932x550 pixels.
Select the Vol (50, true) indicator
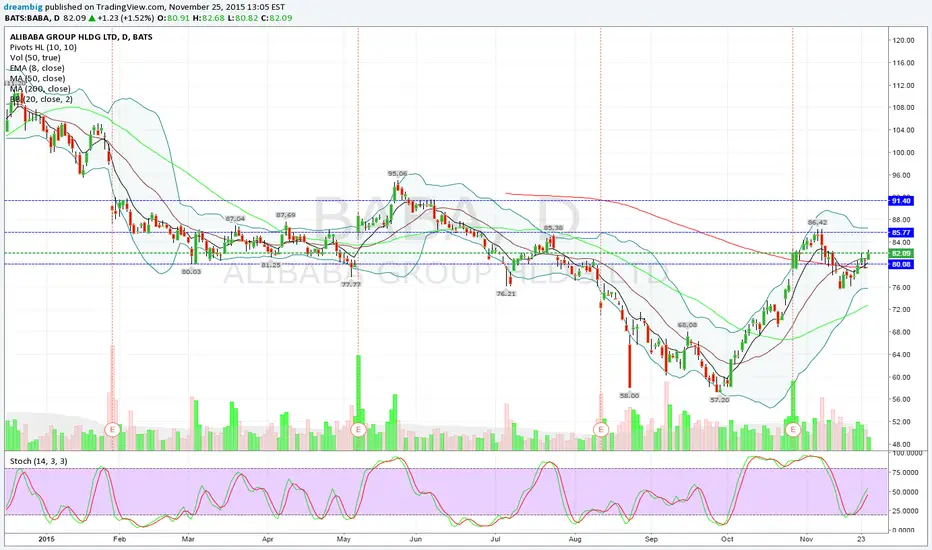tap(35, 58)
